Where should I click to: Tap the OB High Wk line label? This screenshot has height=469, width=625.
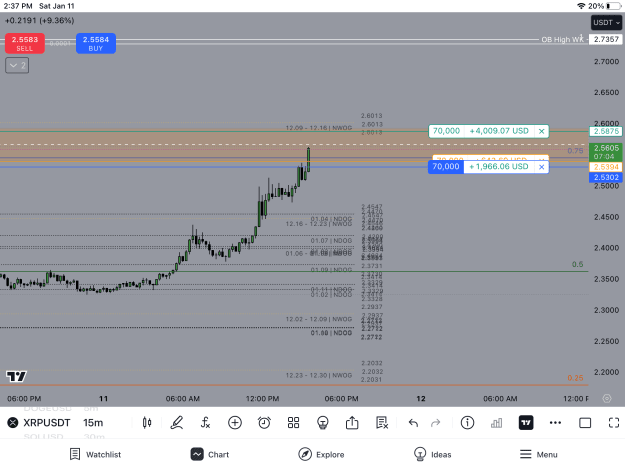562,39
